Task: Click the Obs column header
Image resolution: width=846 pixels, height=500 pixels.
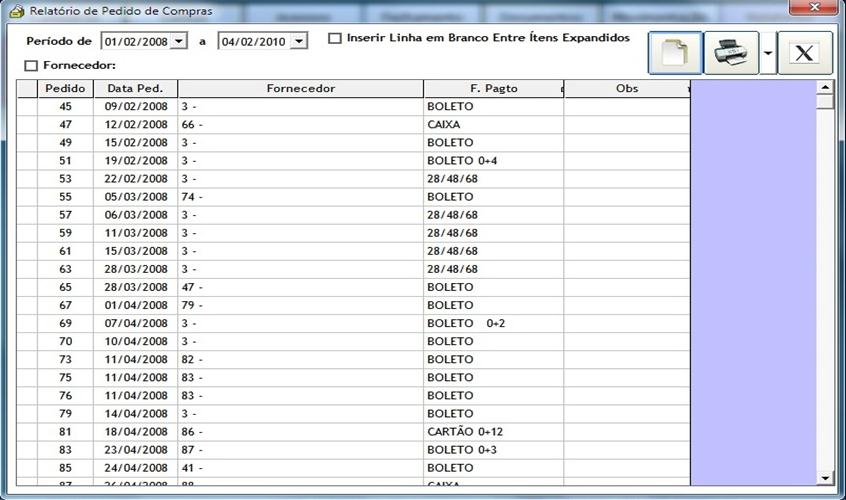Action: tap(627, 88)
